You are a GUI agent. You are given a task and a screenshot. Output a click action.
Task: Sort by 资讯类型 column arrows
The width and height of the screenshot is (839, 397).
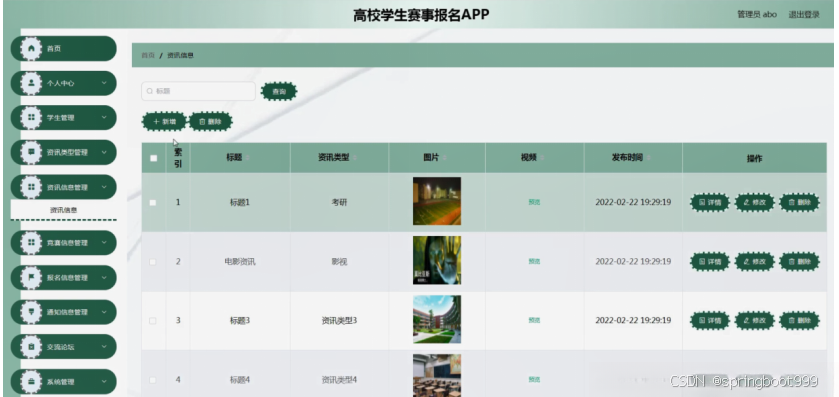(x=355, y=158)
